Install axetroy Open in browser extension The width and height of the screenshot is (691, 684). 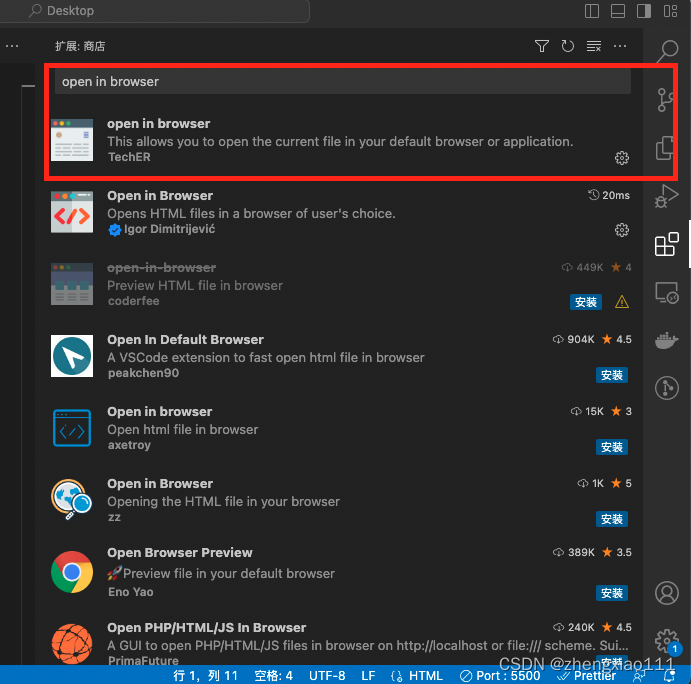point(612,447)
